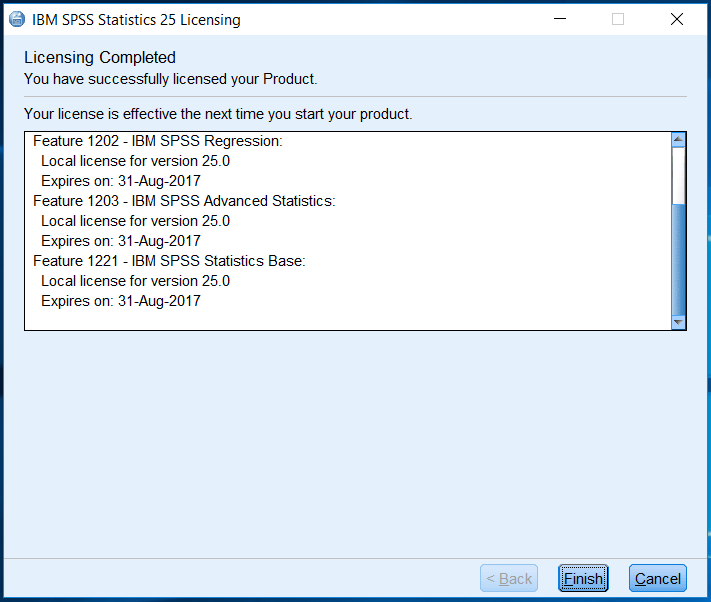Select the Feature 1202 IBM SPSS Regression line
Viewport: 711px width, 602px height.
click(x=158, y=141)
